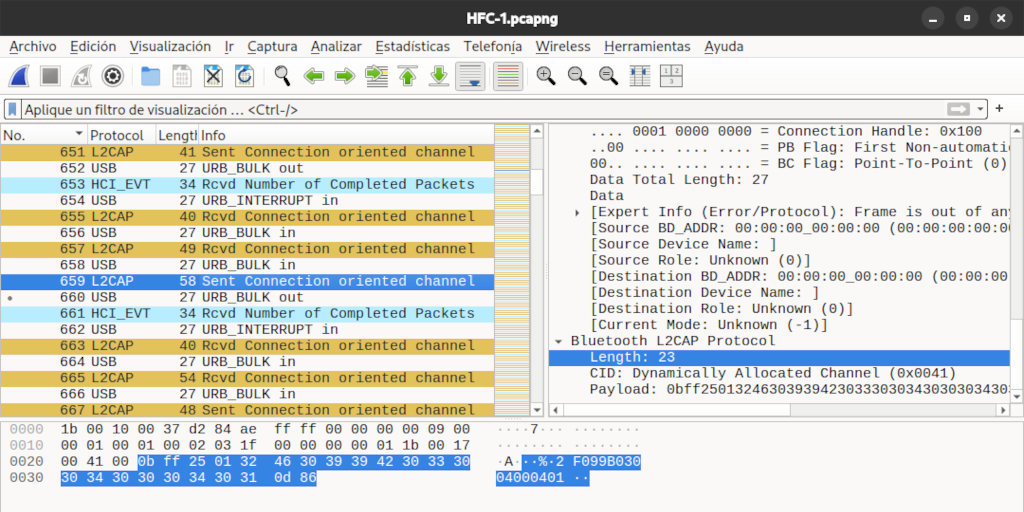Select packet 651 L2CAP row
Screen dimensions: 1024x512
[248, 152]
